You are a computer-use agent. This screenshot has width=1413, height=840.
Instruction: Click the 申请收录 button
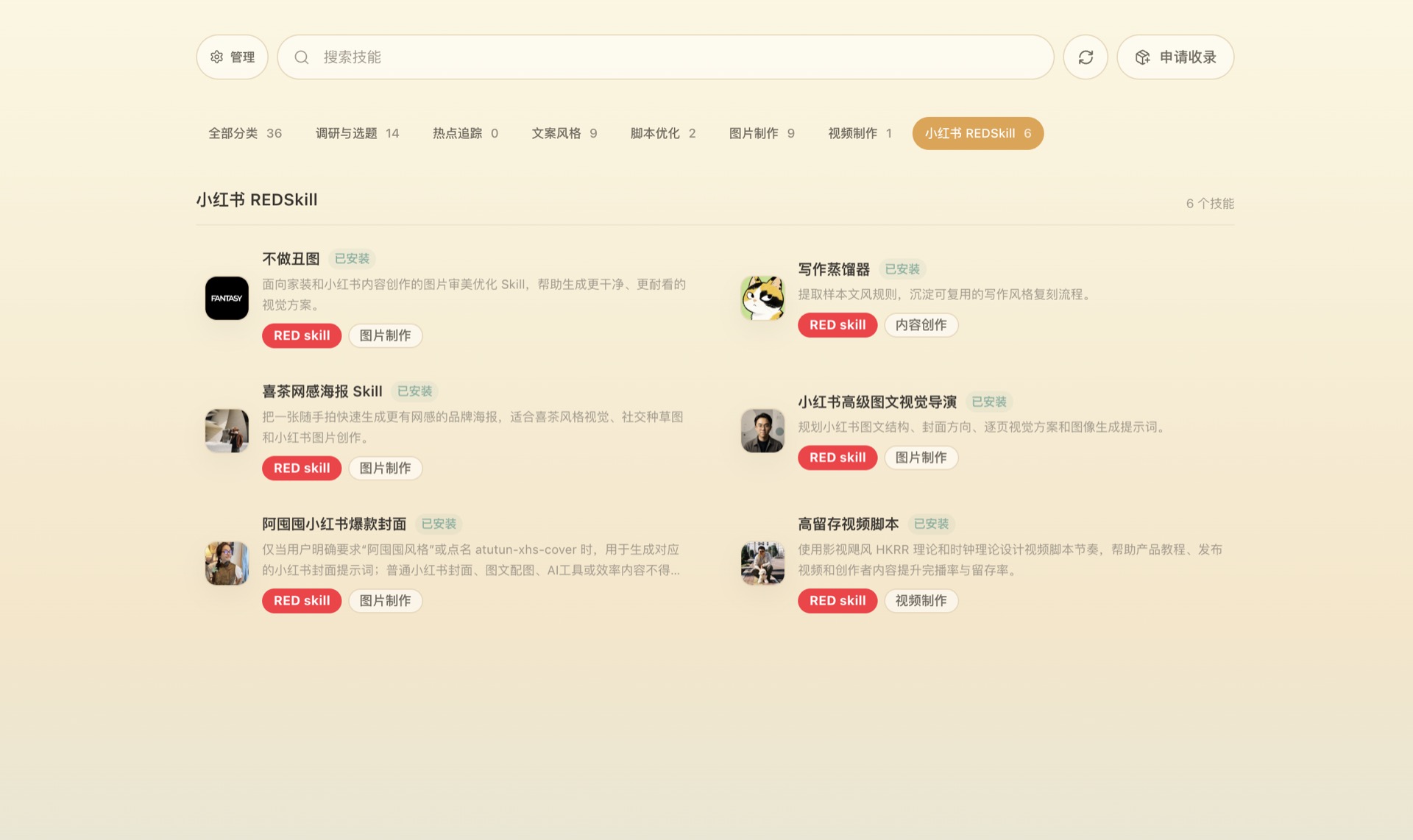point(1175,57)
